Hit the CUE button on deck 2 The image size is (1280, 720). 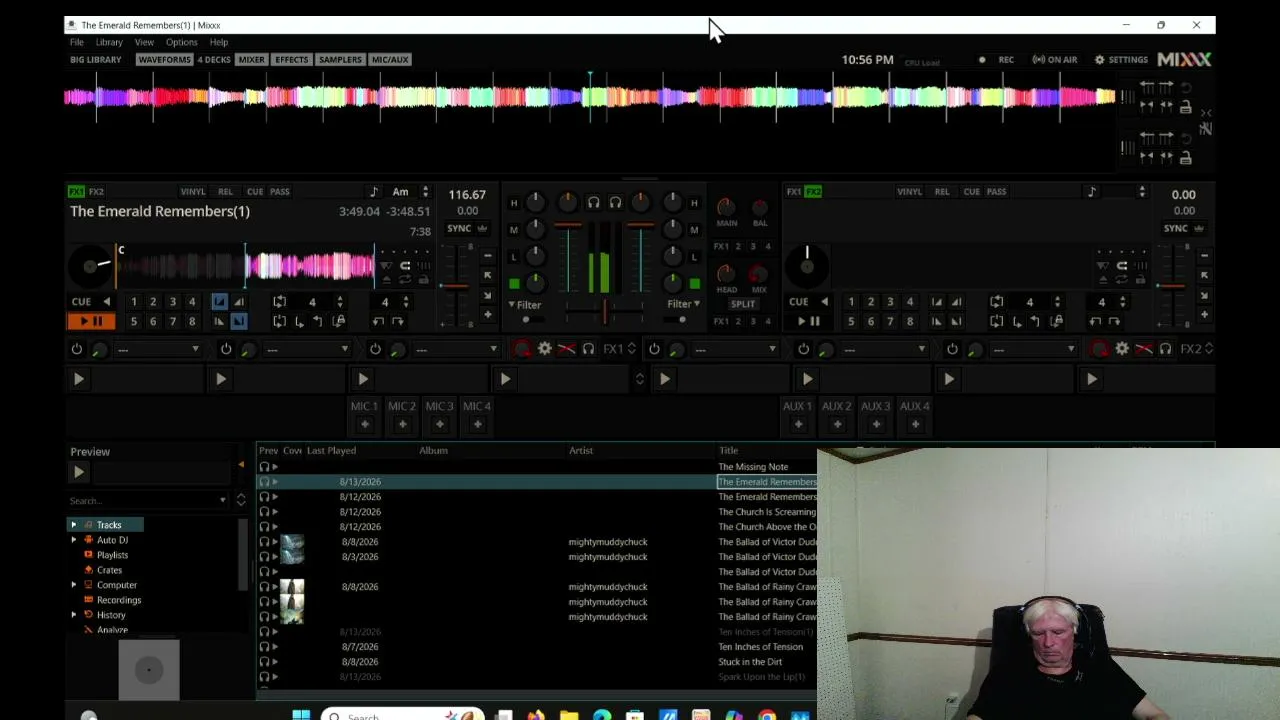point(798,301)
